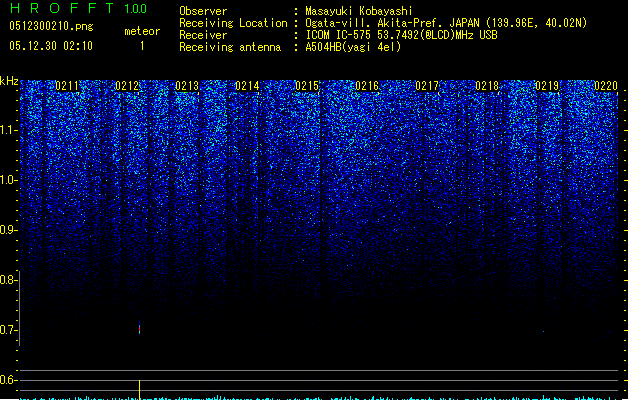The image size is (629, 400).
Task: Click the 0215 time marker
Action: (x=307, y=86)
